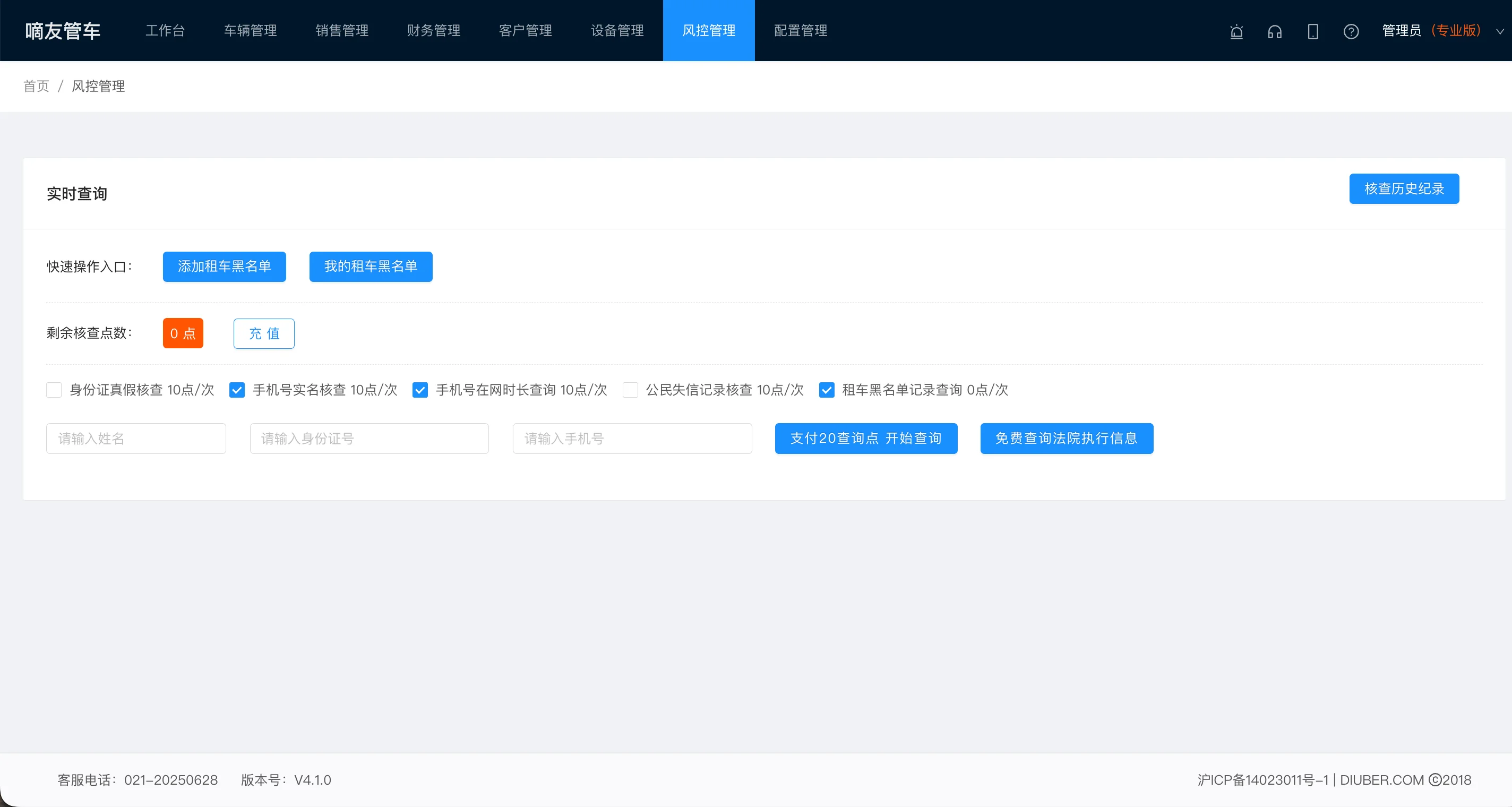Click the 充值 recharge button
This screenshot has height=807, width=1512.
pyautogui.click(x=264, y=333)
